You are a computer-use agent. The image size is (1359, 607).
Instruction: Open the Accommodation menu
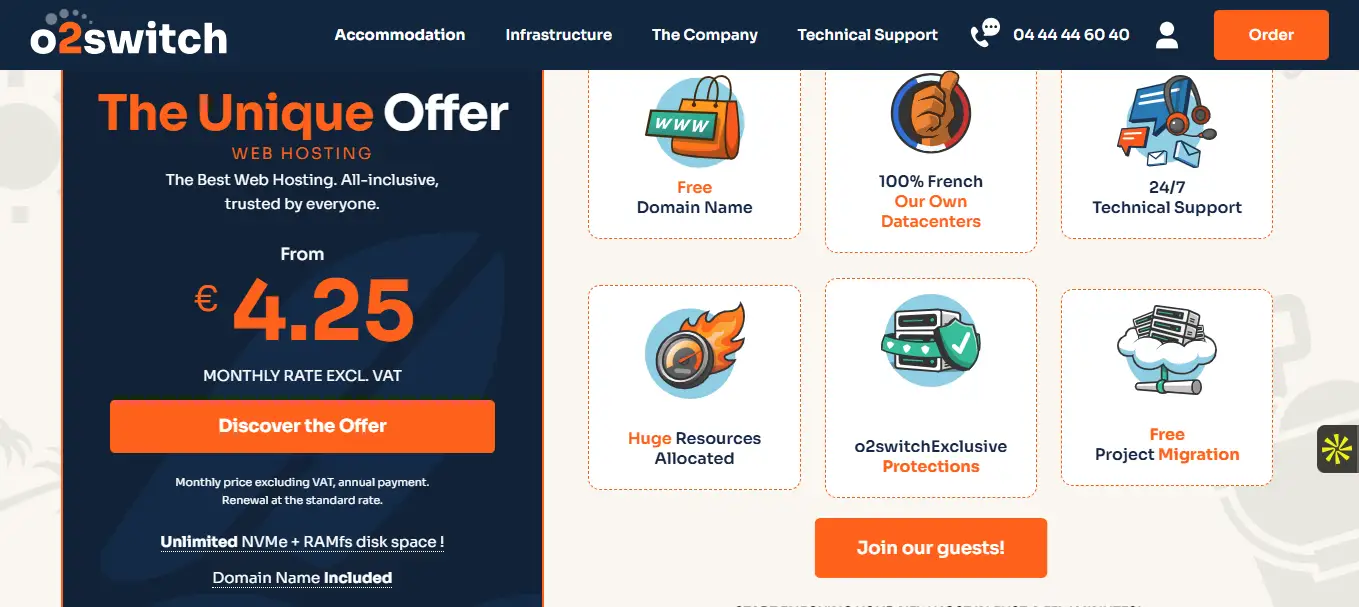click(x=400, y=35)
